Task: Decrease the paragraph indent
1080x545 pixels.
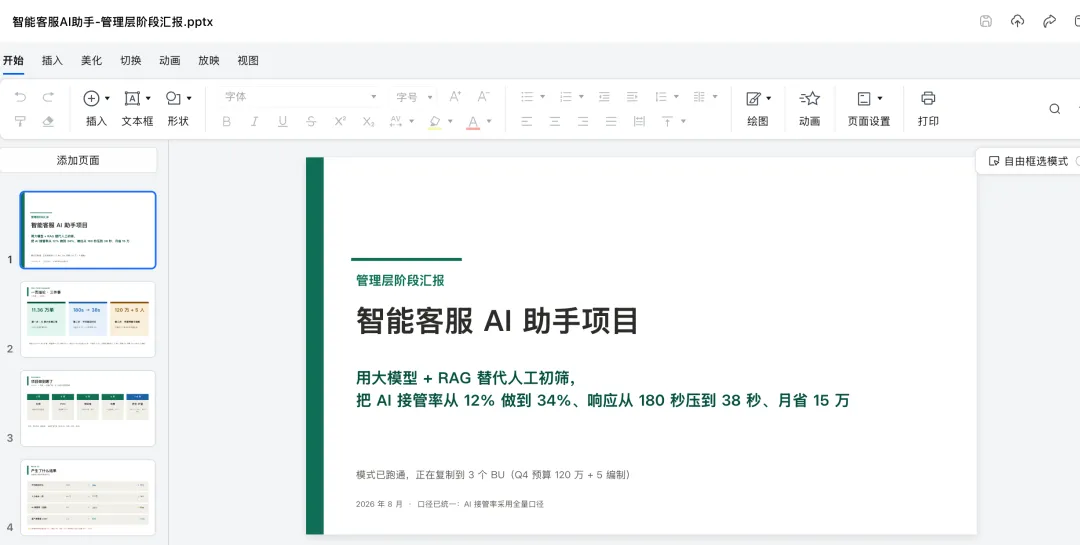Action: point(604,97)
